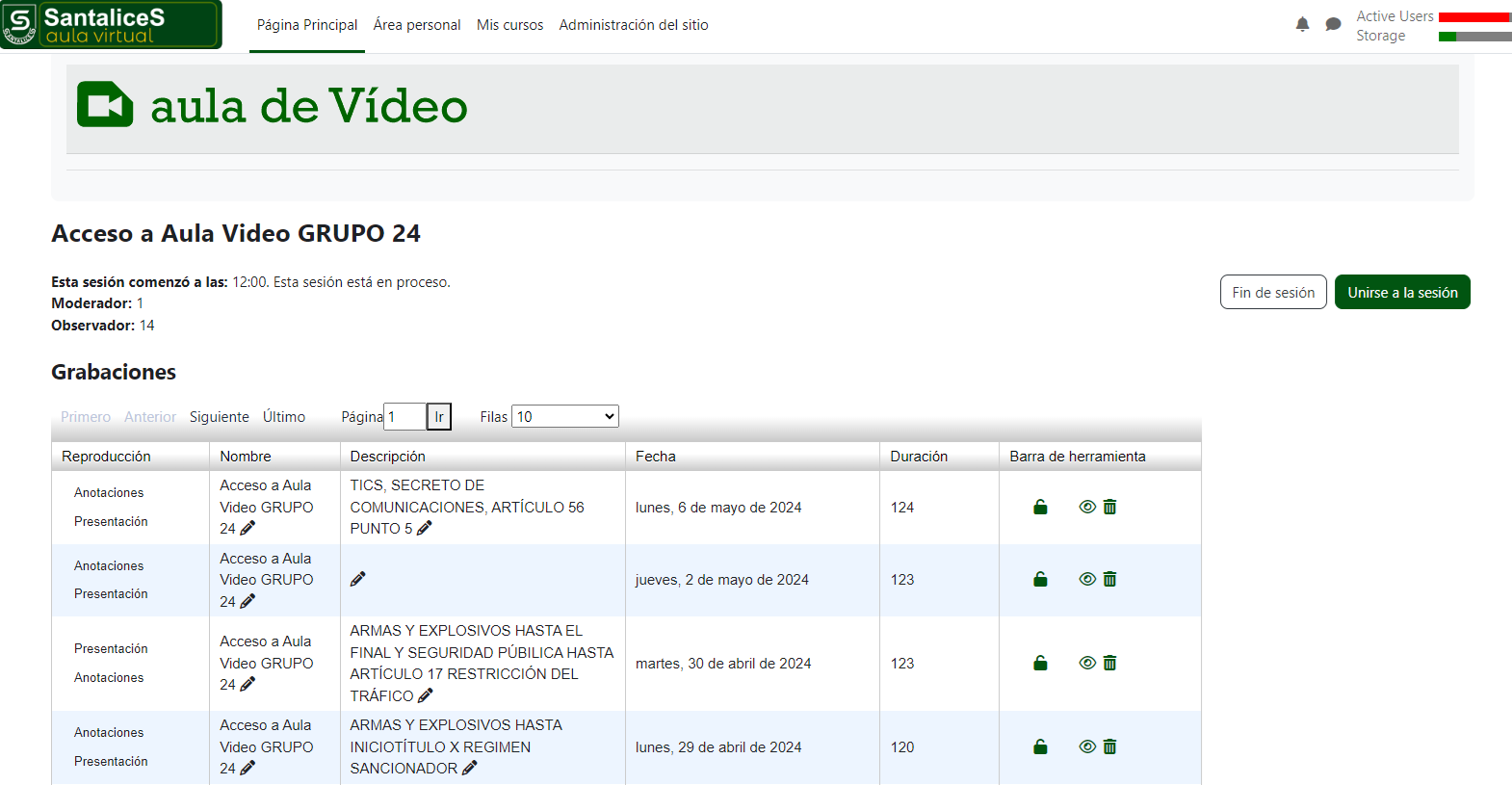
Task: Click the red Active Users usage bar
Action: [x=1473, y=17]
